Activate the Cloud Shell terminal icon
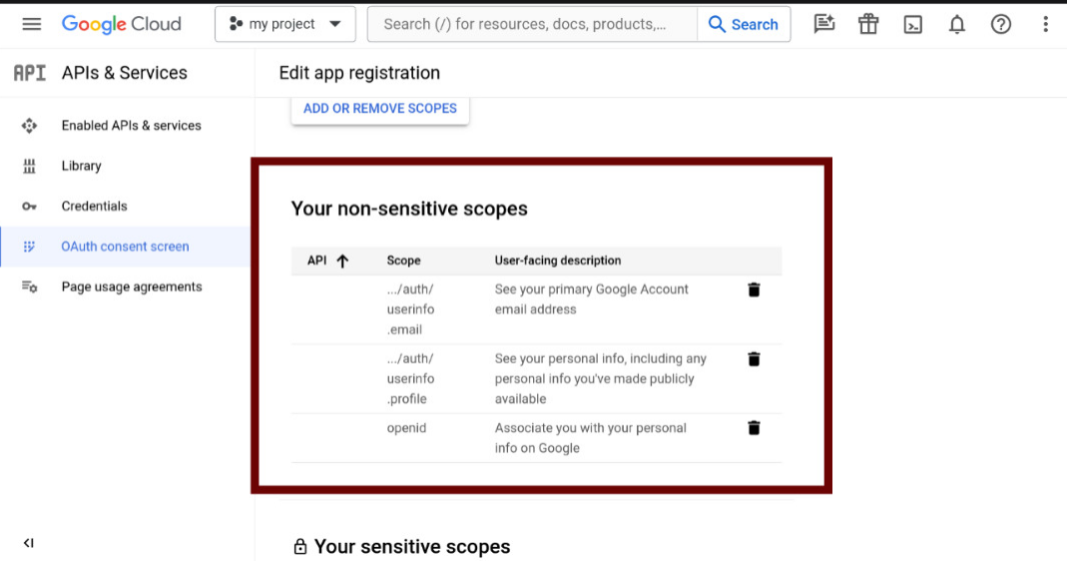The height and width of the screenshot is (561, 1067). click(x=913, y=25)
